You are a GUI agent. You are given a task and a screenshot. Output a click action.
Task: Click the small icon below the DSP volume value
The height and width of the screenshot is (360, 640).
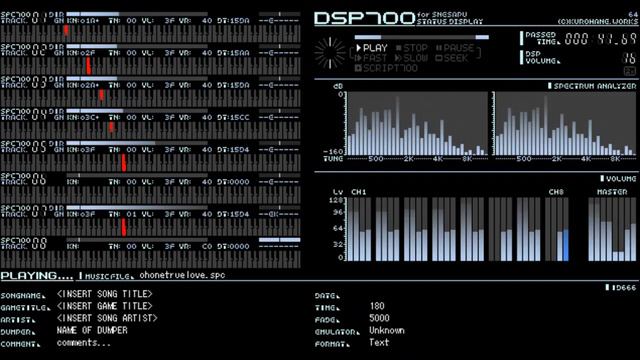(630, 71)
